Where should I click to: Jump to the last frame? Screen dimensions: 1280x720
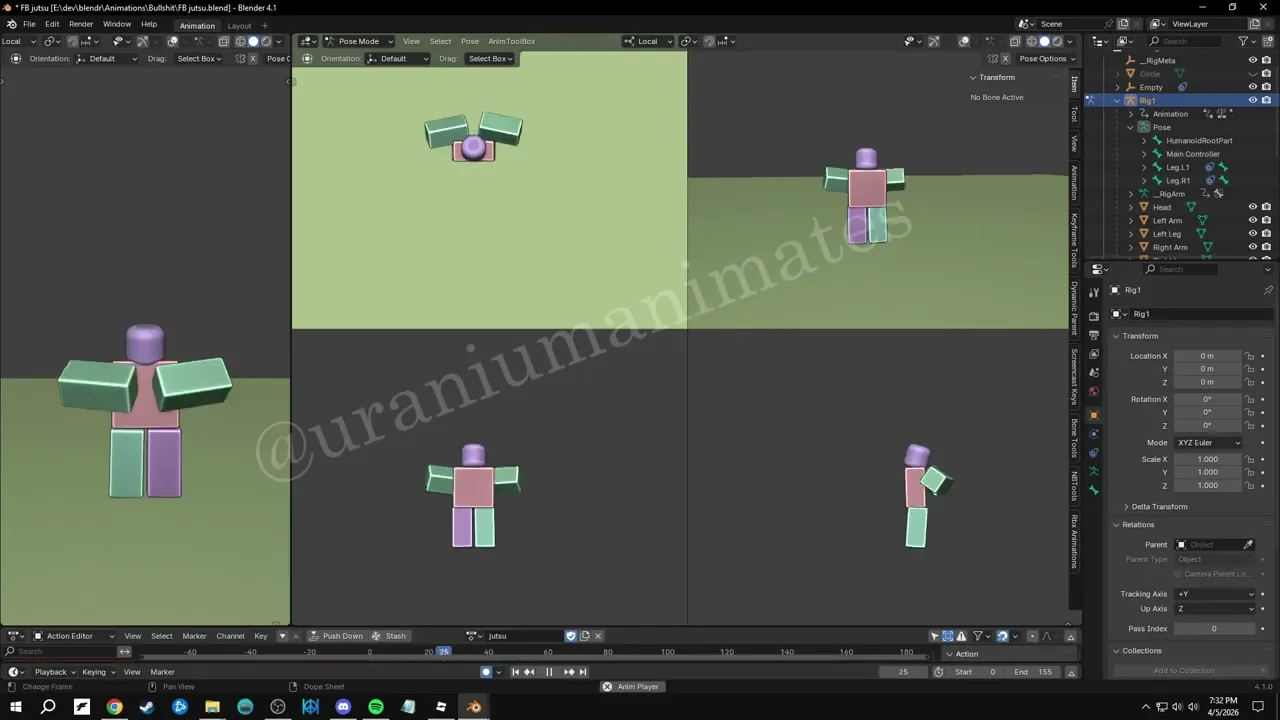[x=583, y=672]
